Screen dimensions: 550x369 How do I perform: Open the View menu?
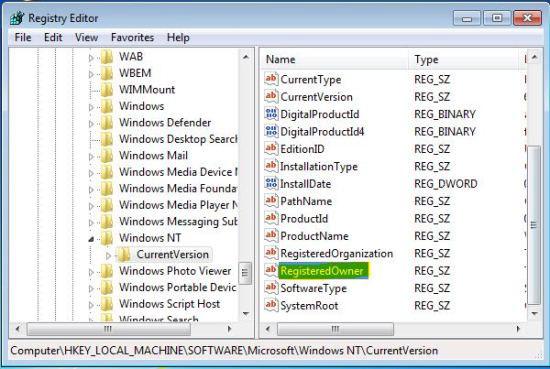pos(86,37)
